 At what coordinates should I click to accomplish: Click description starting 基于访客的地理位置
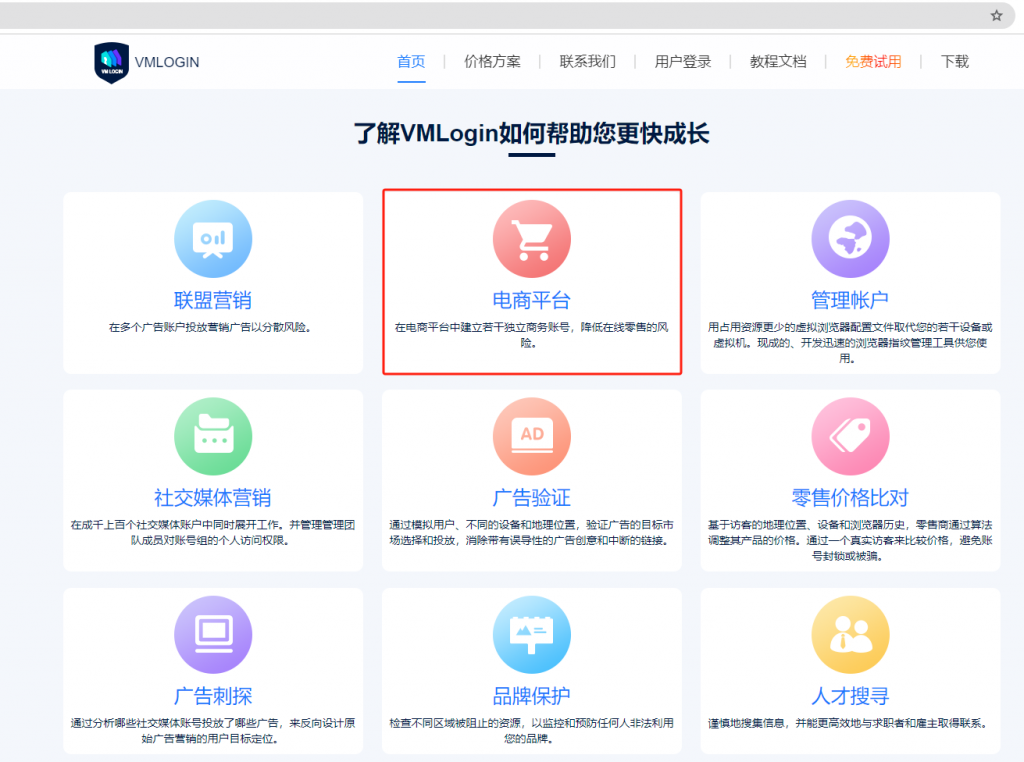click(x=850, y=540)
